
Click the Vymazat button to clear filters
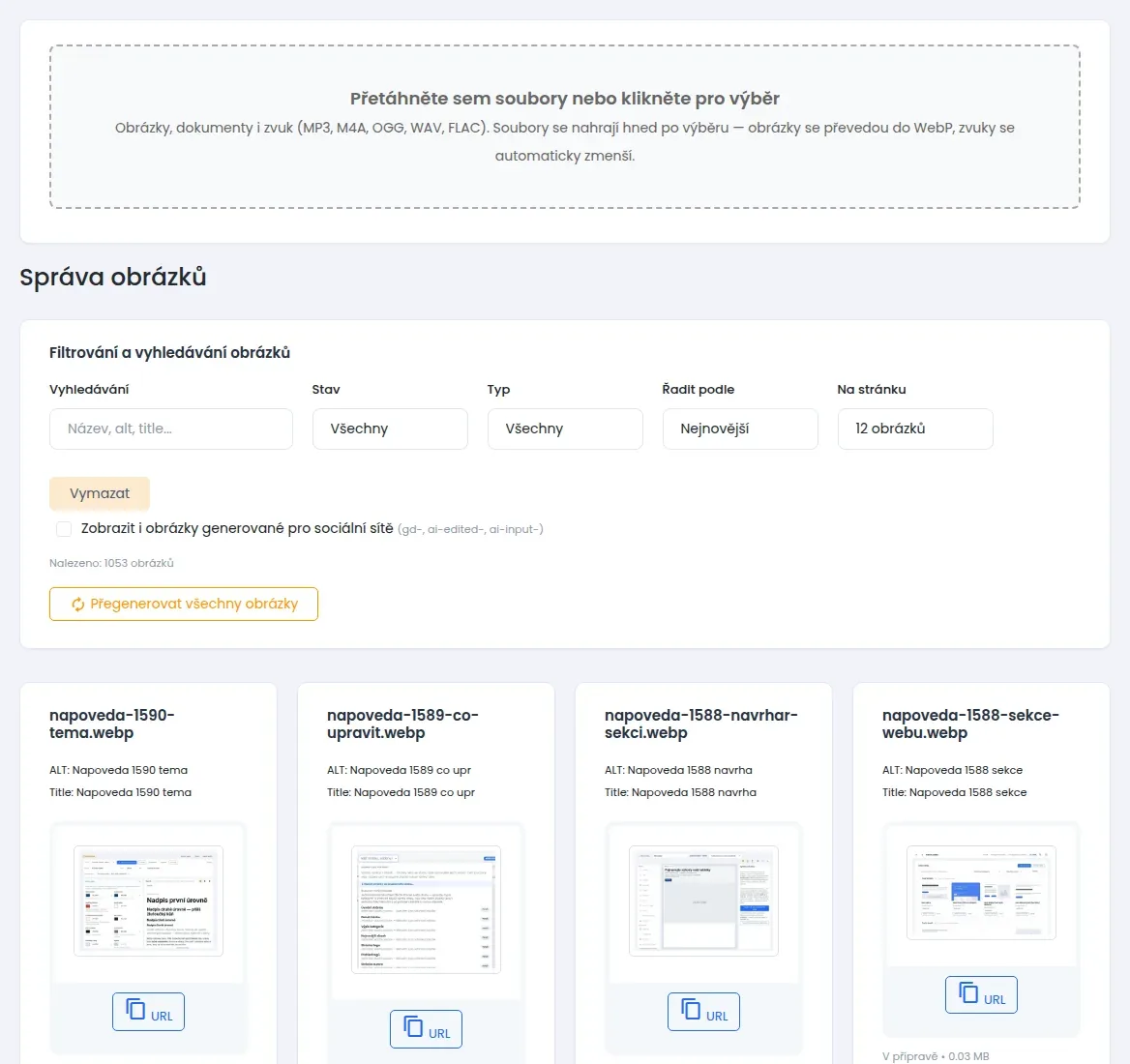pos(100,493)
